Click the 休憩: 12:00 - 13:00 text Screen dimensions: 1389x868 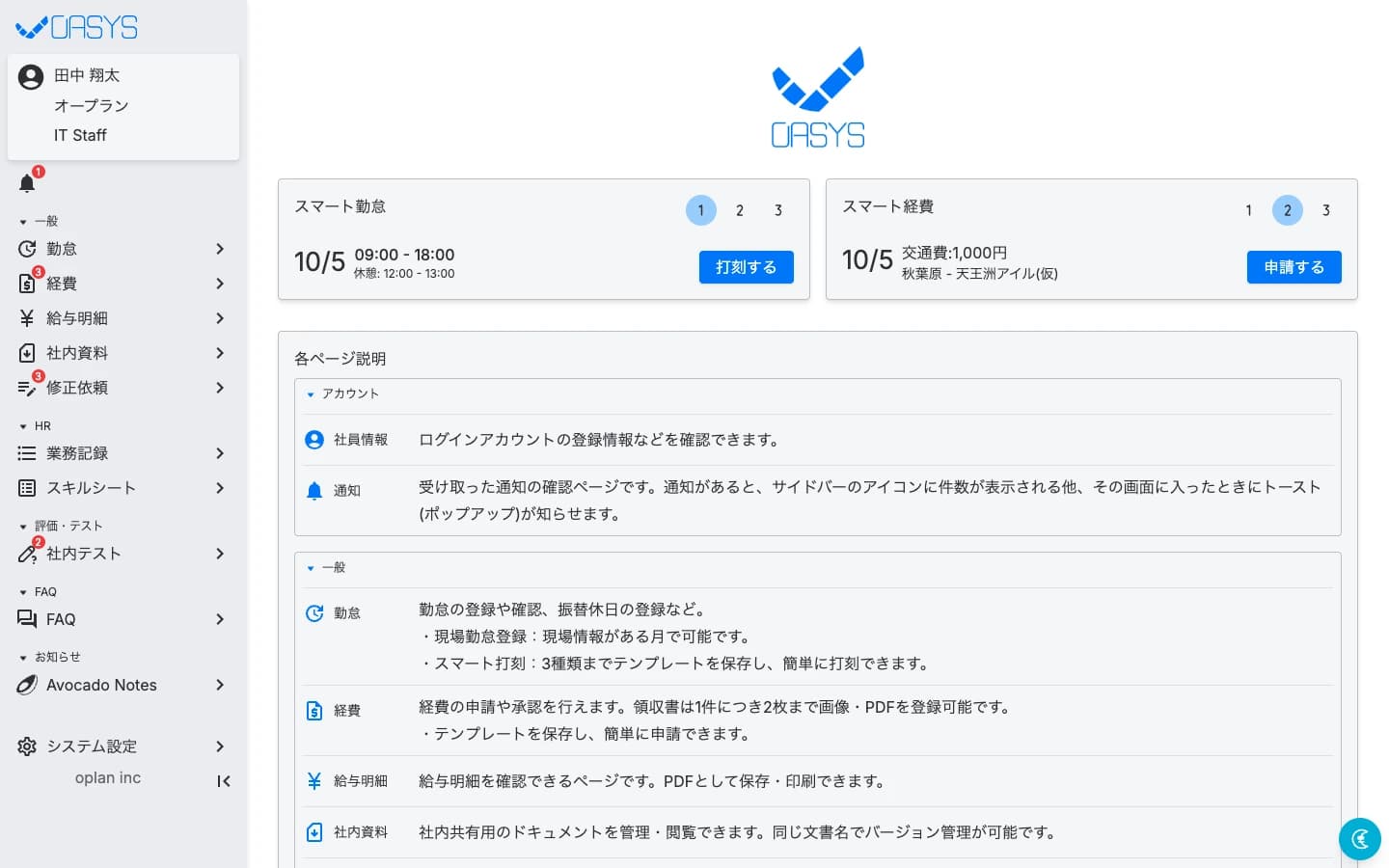click(x=404, y=274)
